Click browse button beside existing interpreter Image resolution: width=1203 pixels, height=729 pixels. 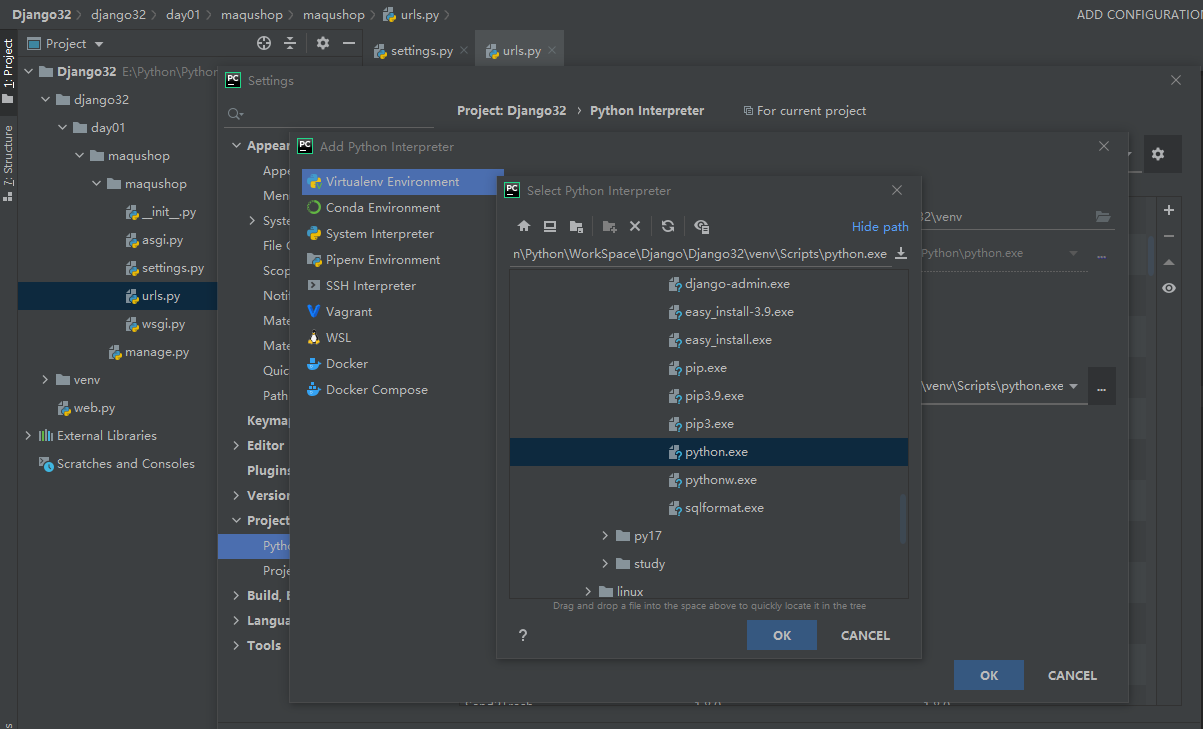[x=1101, y=386]
